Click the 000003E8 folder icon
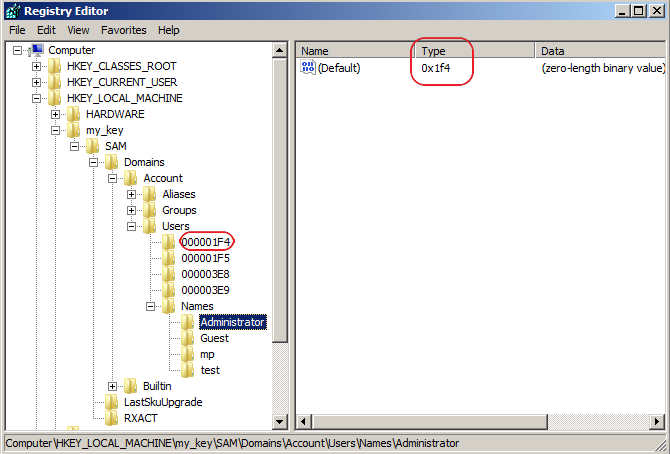 click(x=169, y=274)
